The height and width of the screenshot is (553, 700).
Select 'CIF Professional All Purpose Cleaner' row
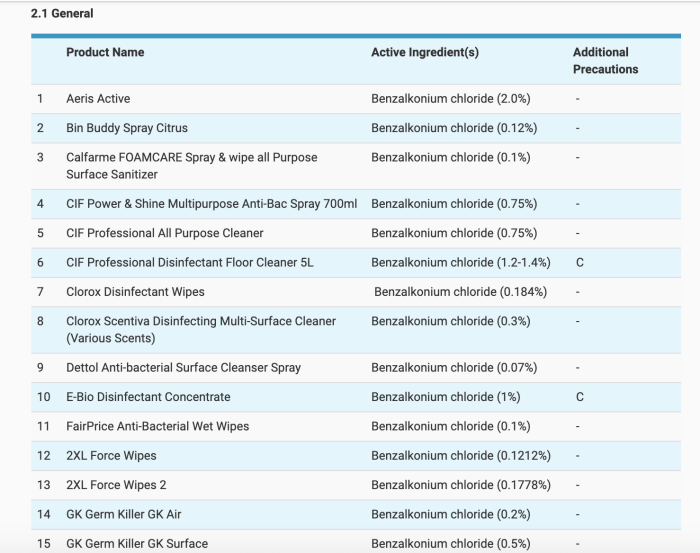click(x=165, y=233)
